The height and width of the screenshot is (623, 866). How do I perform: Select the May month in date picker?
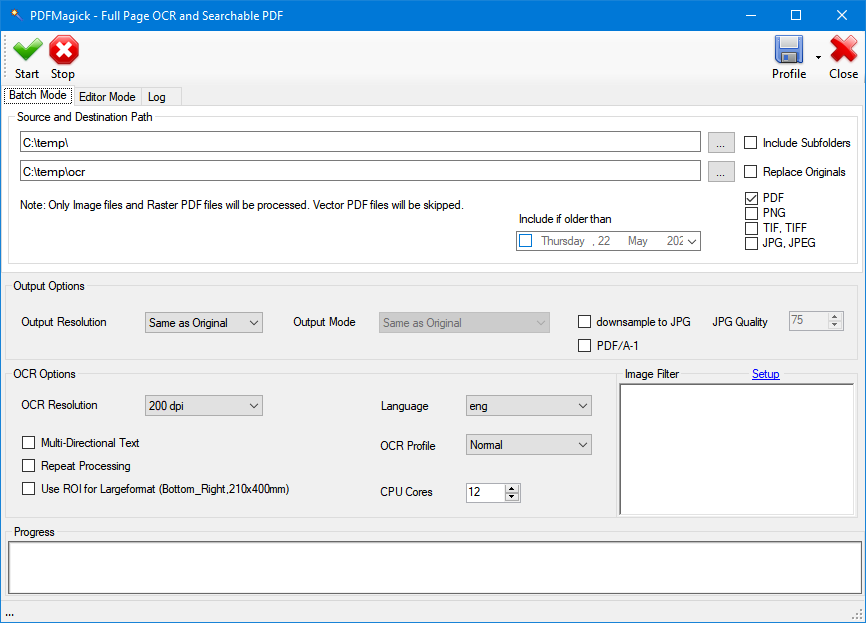637,241
